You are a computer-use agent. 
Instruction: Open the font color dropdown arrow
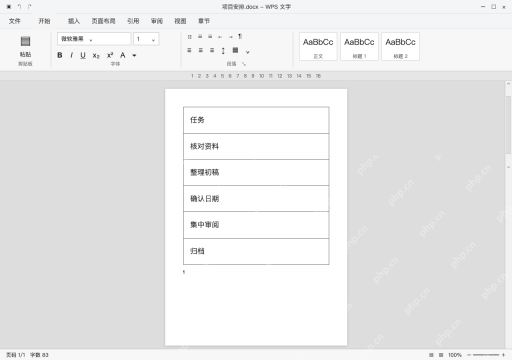point(134,56)
